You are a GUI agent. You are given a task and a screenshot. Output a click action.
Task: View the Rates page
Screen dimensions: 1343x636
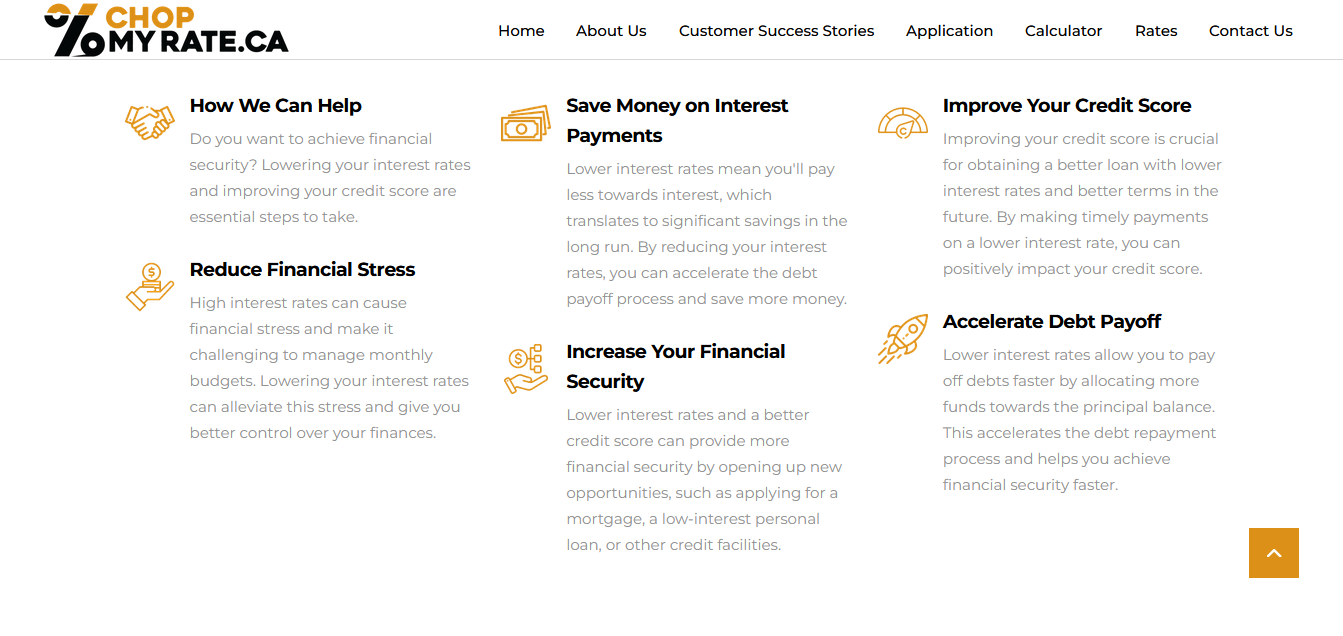1156,31
